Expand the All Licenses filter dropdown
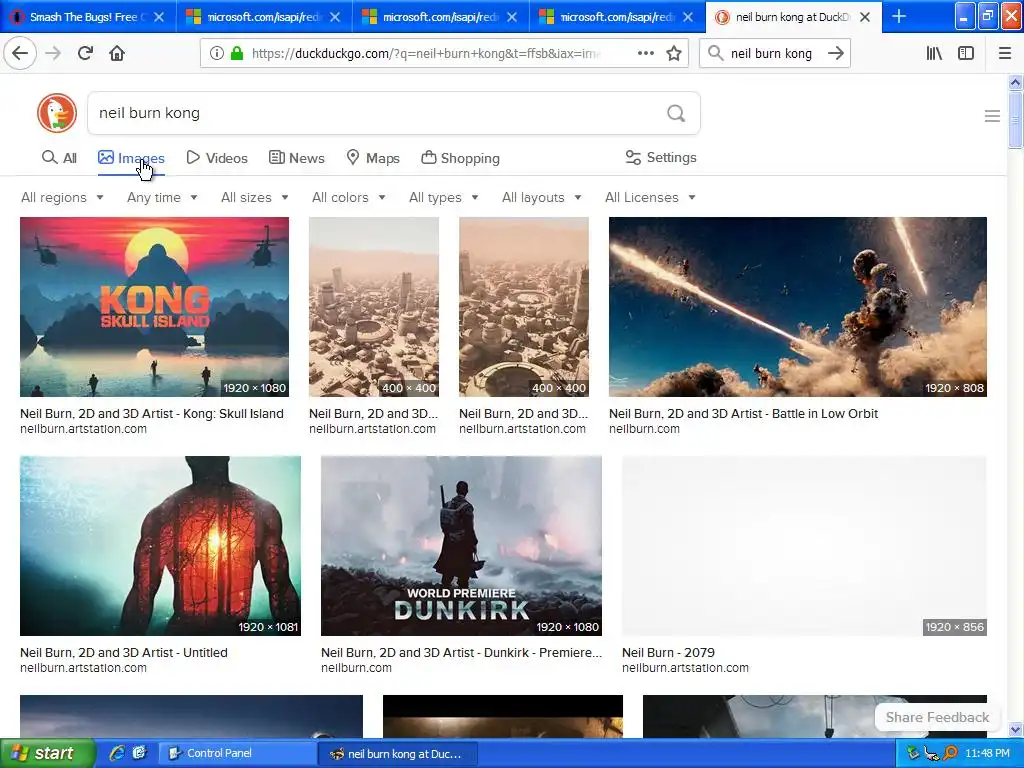 click(x=650, y=197)
